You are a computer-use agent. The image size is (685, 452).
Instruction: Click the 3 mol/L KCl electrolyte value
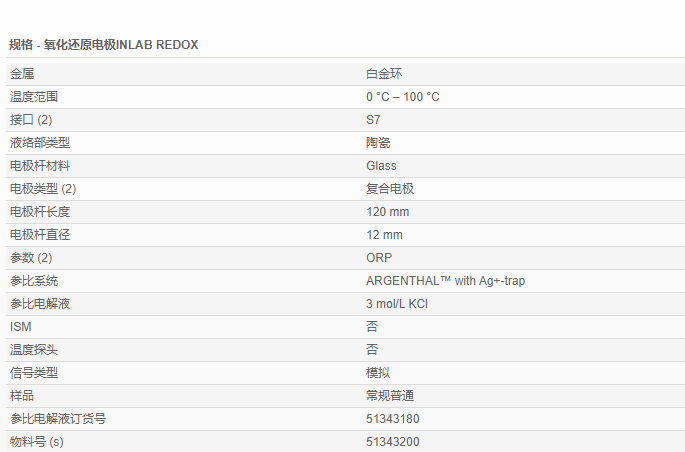click(x=398, y=304)
